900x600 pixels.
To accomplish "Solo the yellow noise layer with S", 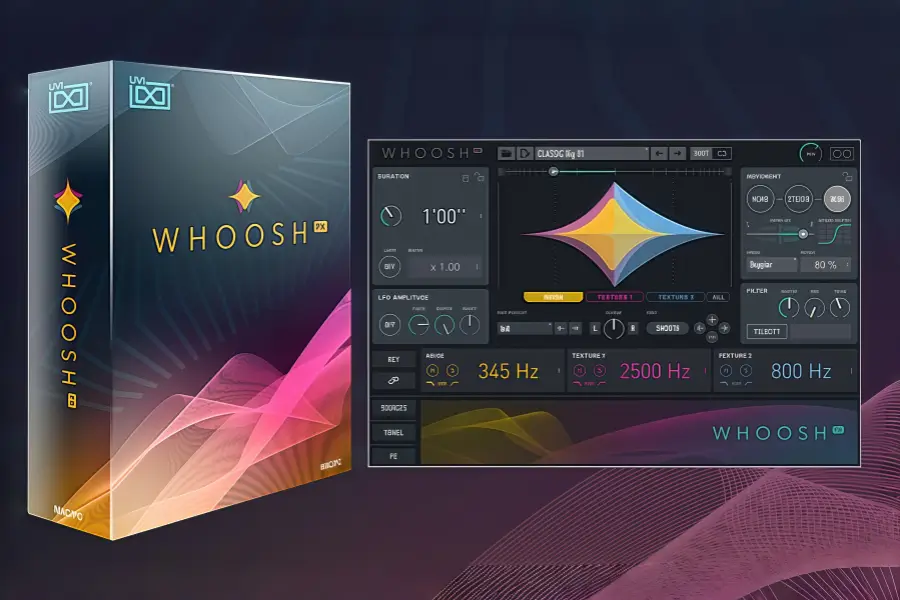I will click(x=452, y=371).
